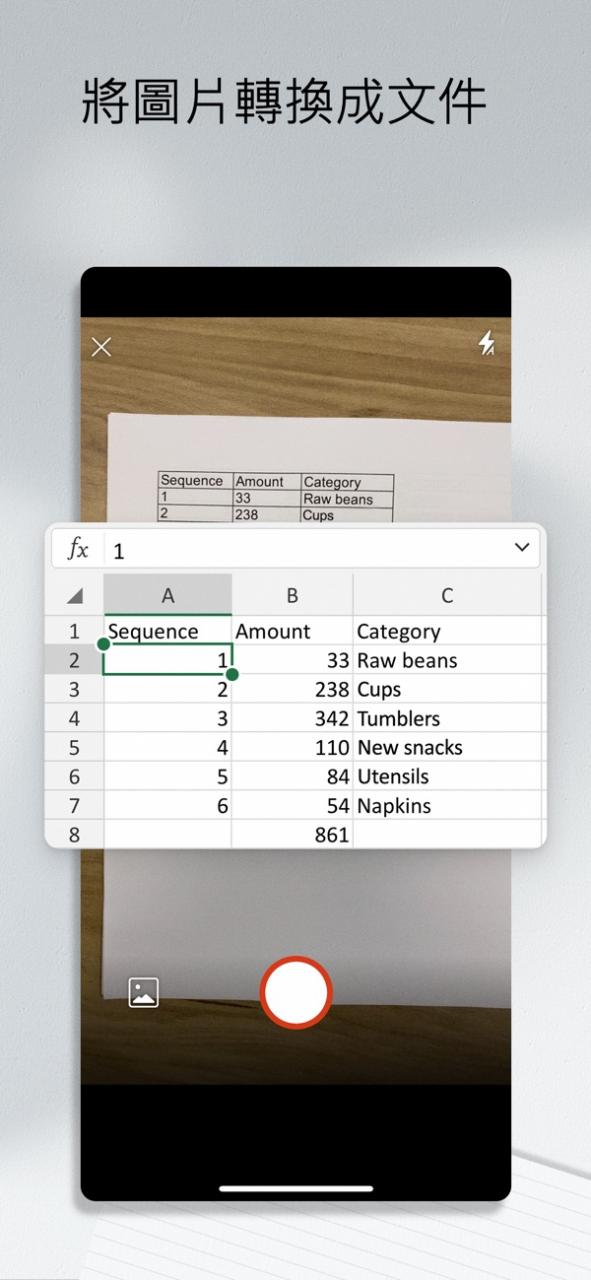Screen dimensions: 591x1280
Task: Select column A header
Action: [x=168, y=595]
